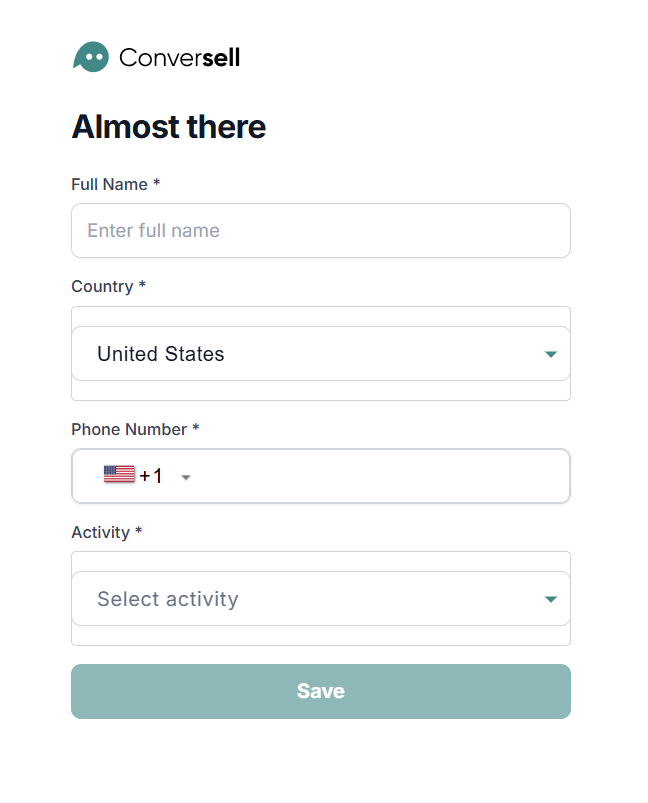This screenshot has width=648, height=803.
Task: Click the Conversell brand name text
Action: tap(179, 58)
